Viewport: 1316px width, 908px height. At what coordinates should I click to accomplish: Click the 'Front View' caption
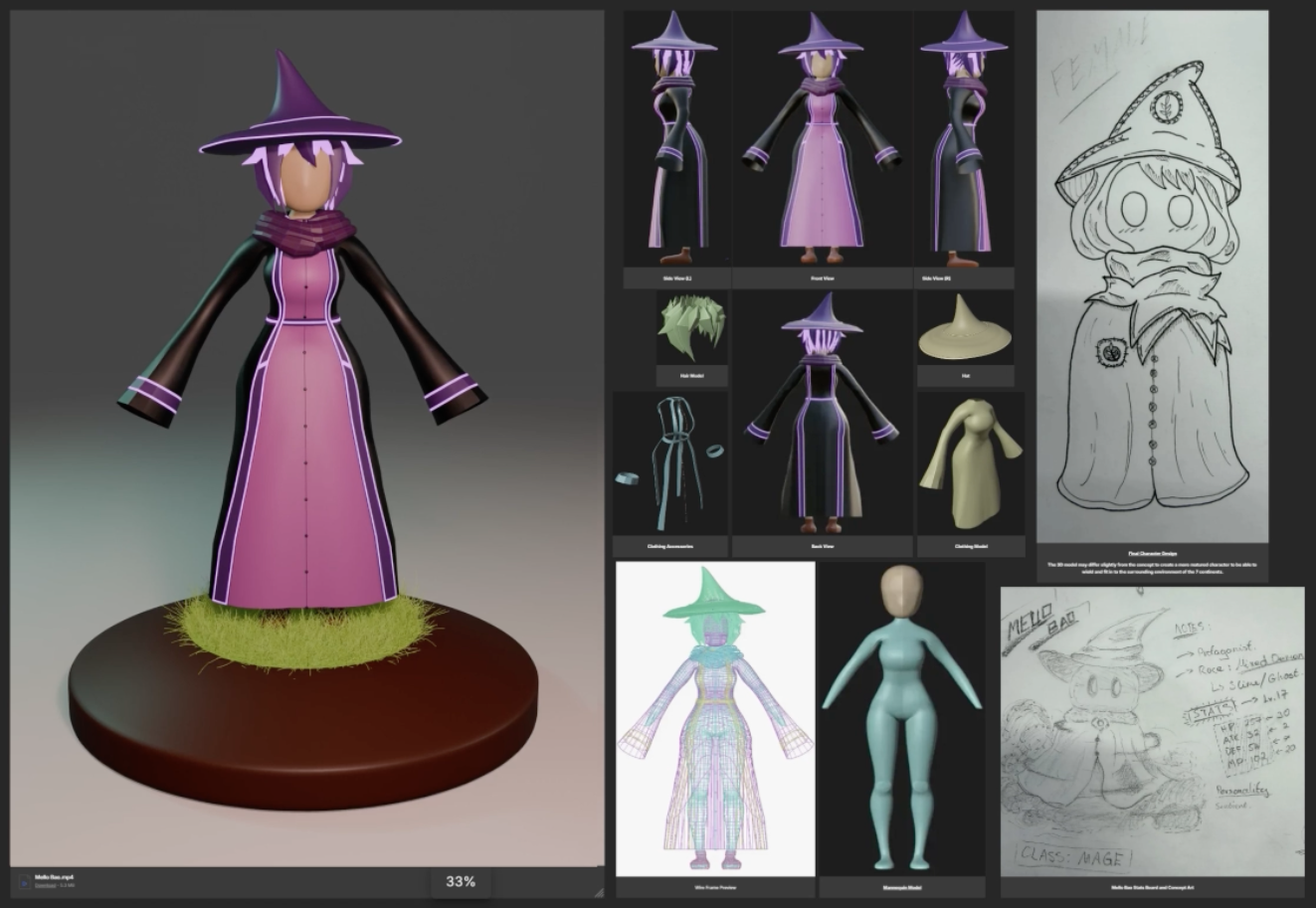coord(823,278)
